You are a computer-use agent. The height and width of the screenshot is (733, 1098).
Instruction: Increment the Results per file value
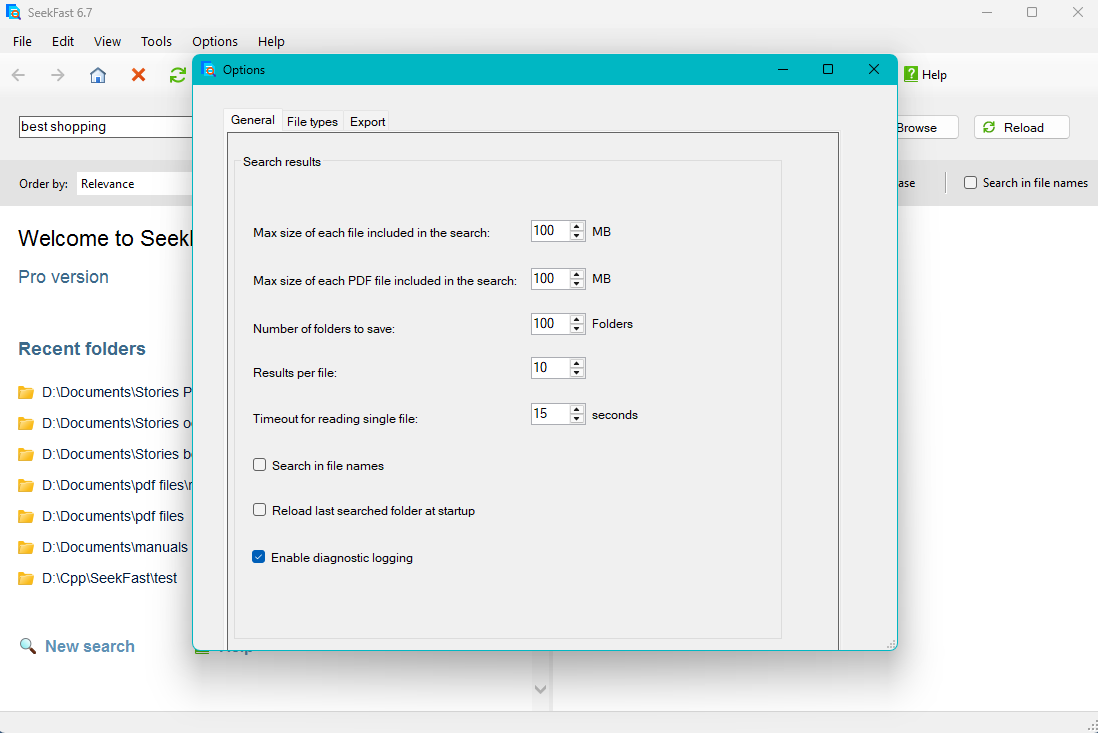coord(576,363)
